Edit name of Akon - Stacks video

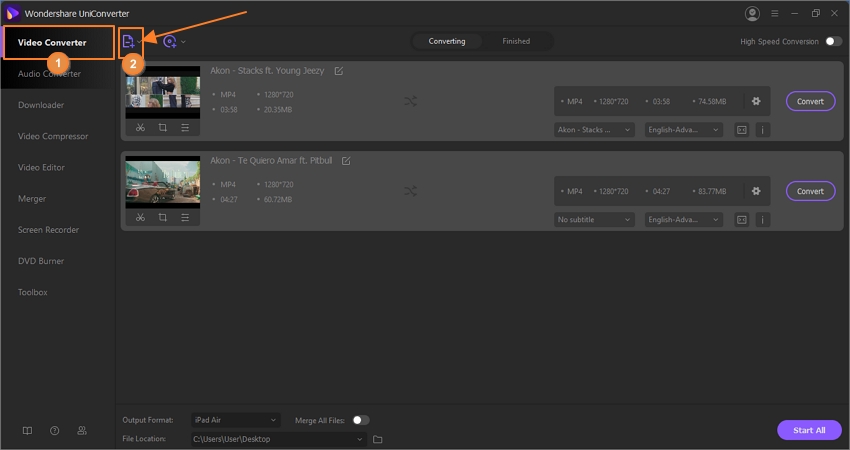(339, 71)
